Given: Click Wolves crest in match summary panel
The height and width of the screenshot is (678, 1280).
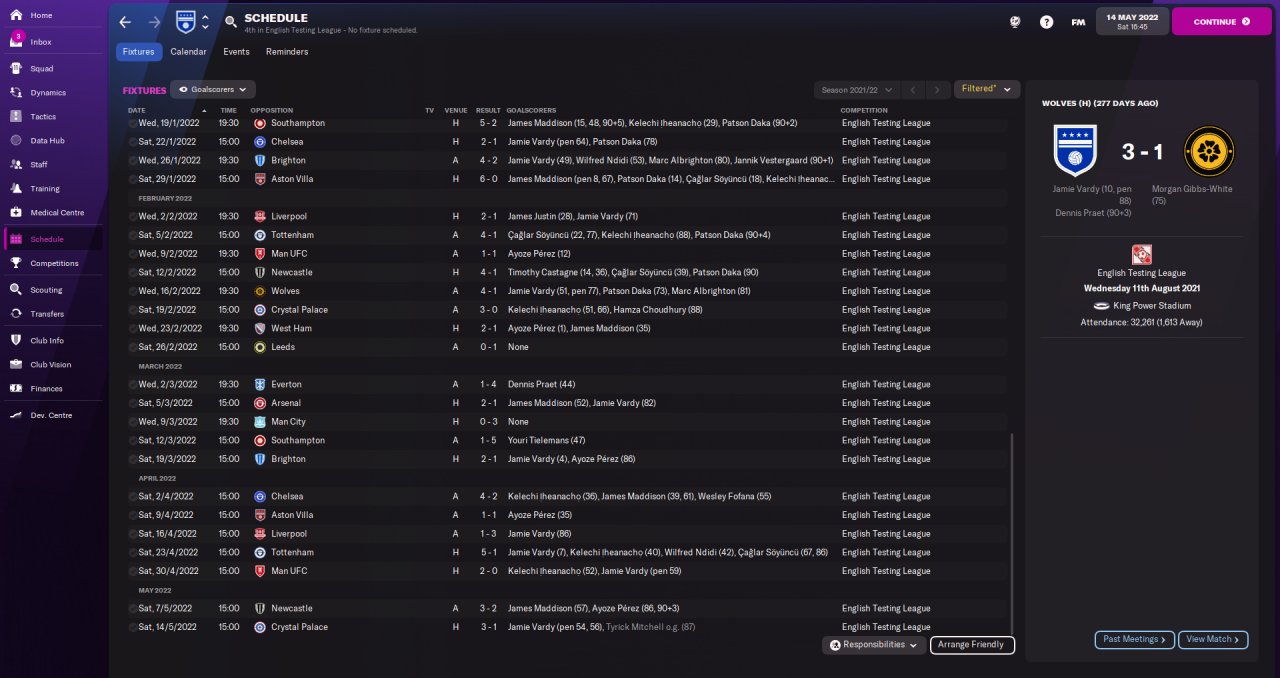Looking at the screenshot, I should [1209, 151].
